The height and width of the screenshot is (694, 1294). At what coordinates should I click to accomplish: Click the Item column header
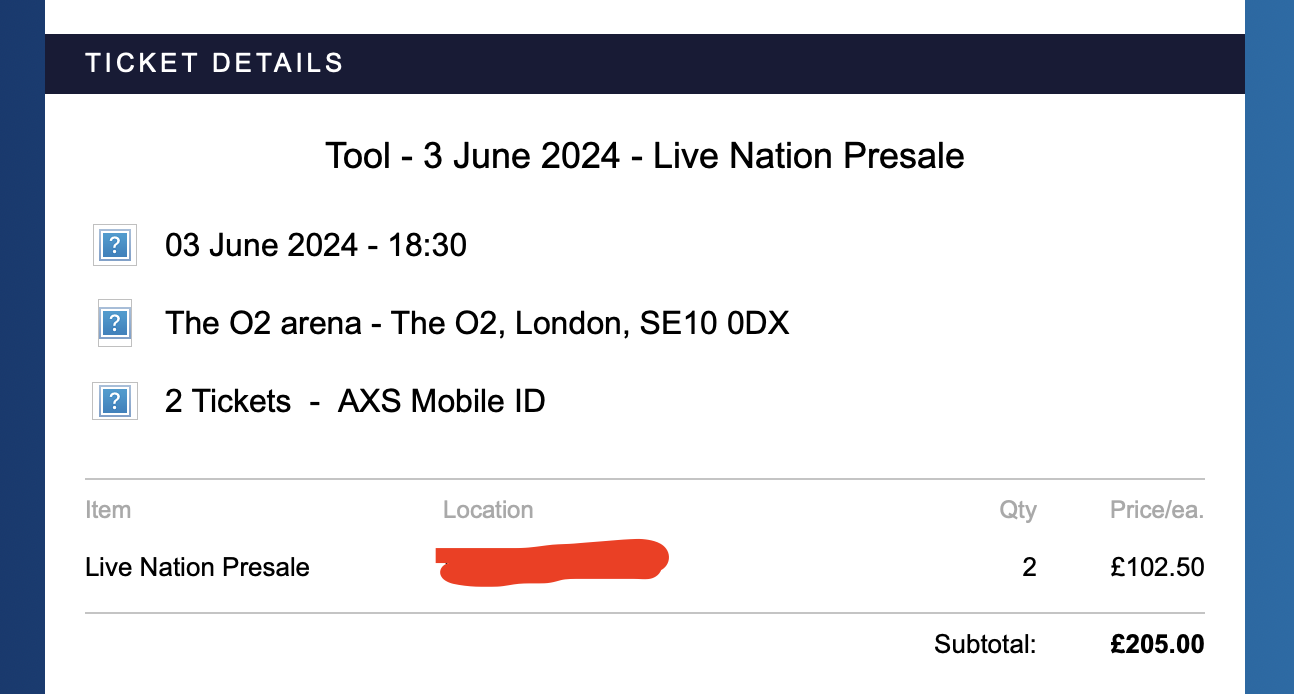coord(108,510)
